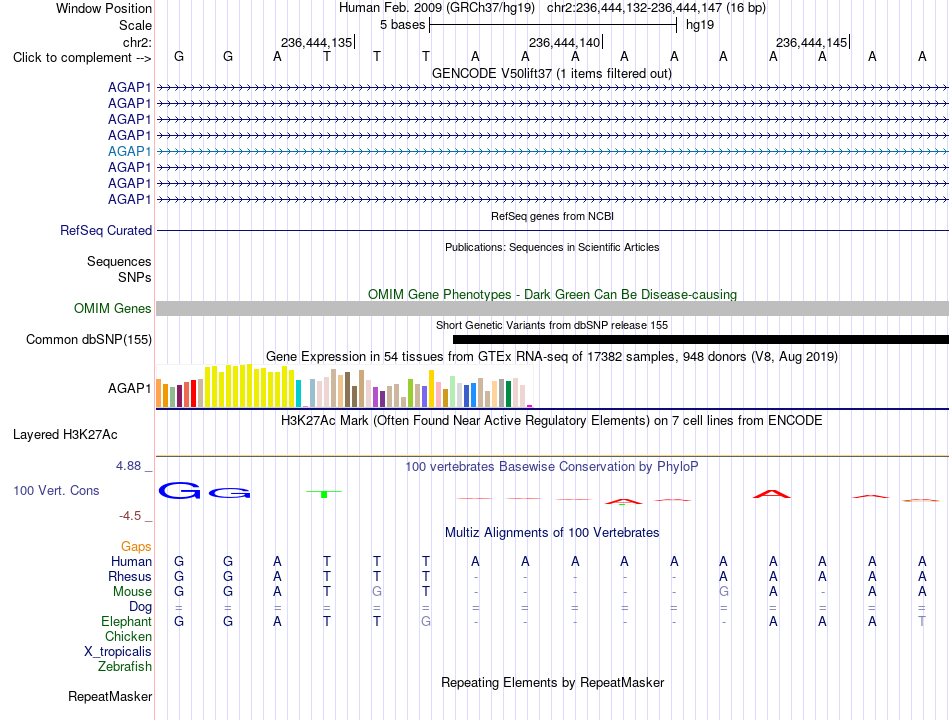The height and width of the screenshot is (720, 950).
Task: Click the gray T mismatch in the Elephant row
Action: coord(922,622)
